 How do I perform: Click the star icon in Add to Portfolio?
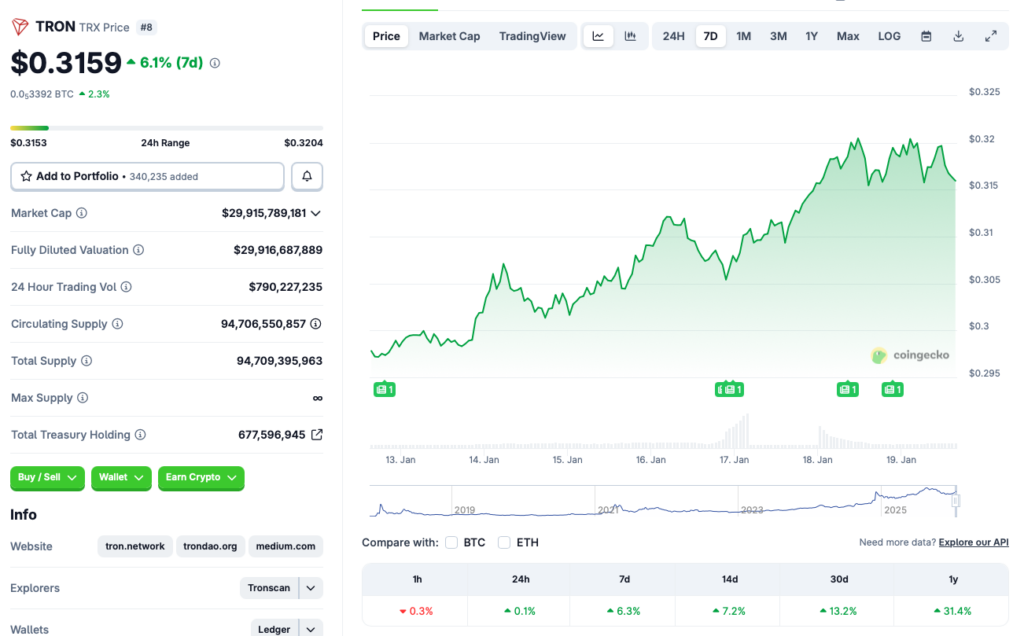pos(26,176)
